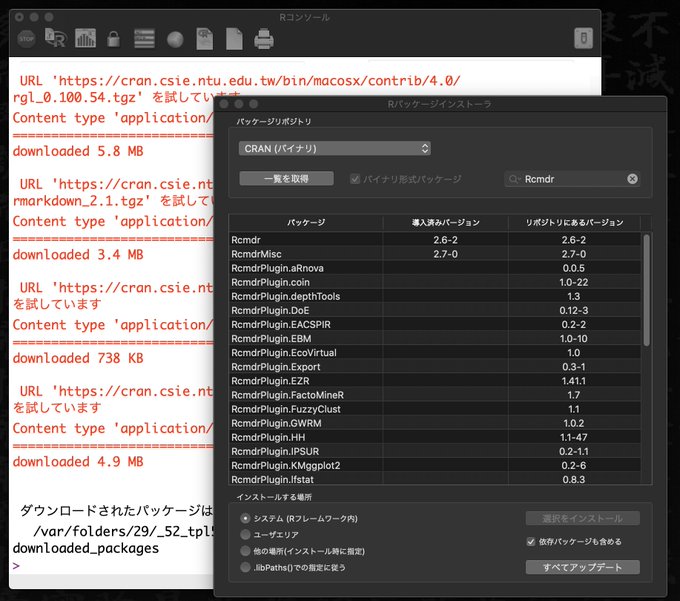Click 'downloaded 738 KB' console text
This screenshot has width=680, height=601.
coord(78,358)
